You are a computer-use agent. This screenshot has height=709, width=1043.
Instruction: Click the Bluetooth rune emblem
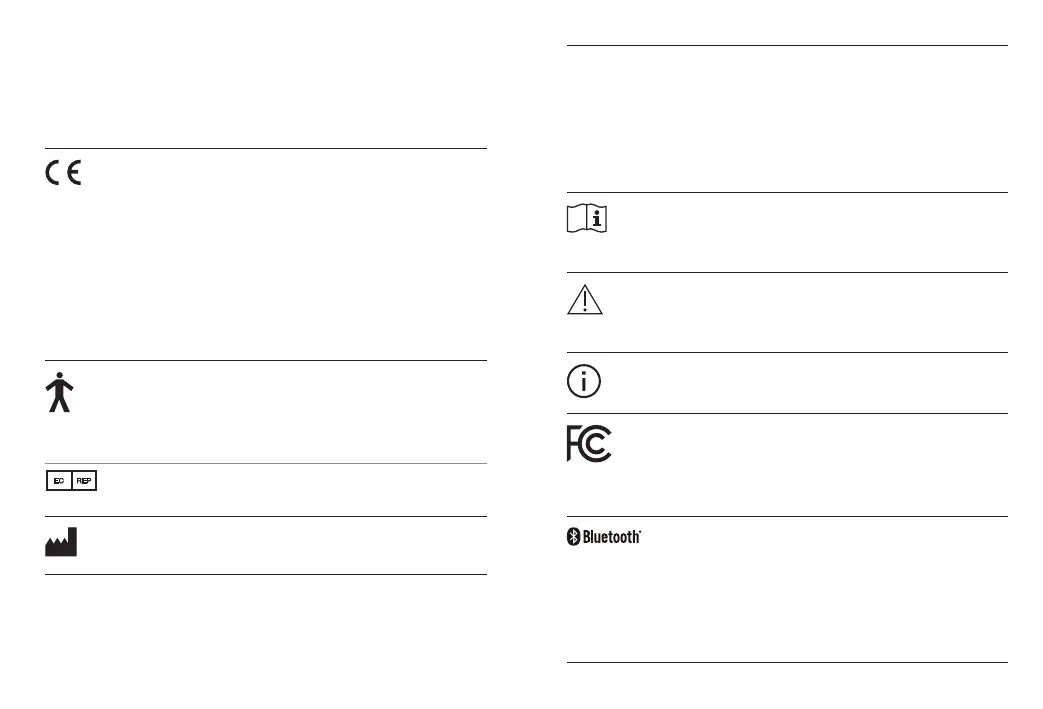574,537
